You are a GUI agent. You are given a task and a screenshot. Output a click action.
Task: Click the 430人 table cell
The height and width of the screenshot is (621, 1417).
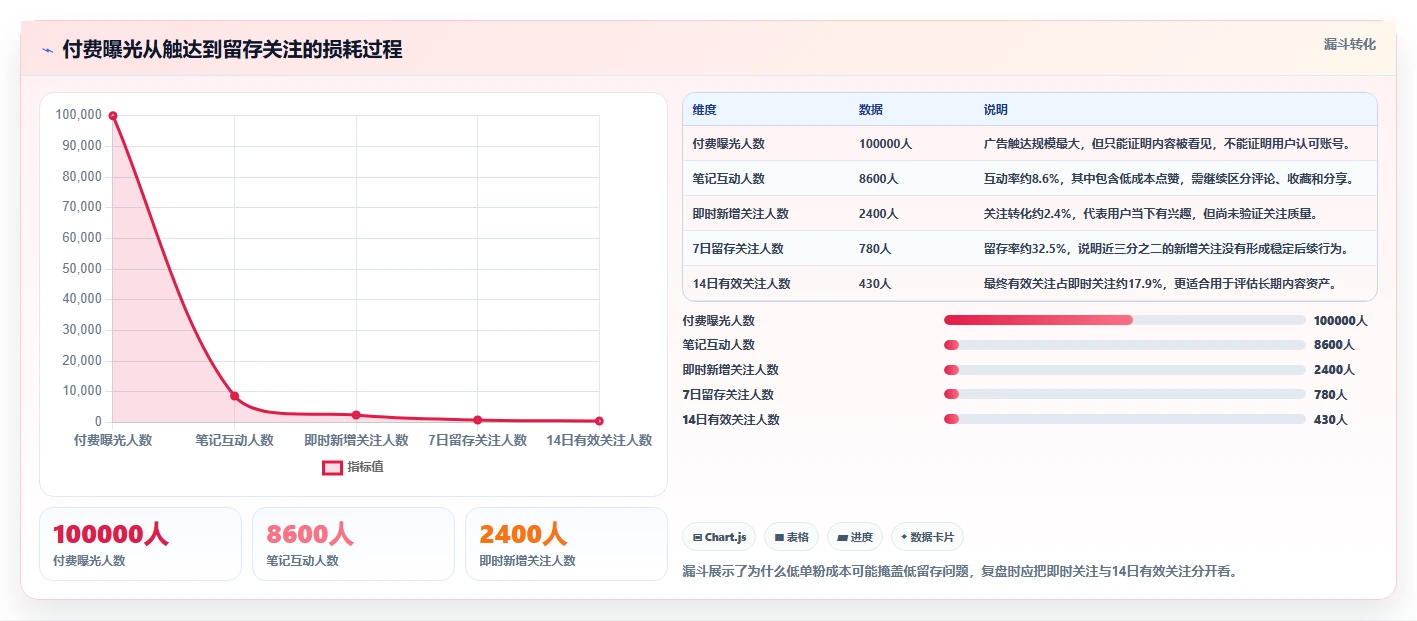[x=875, y=284]
